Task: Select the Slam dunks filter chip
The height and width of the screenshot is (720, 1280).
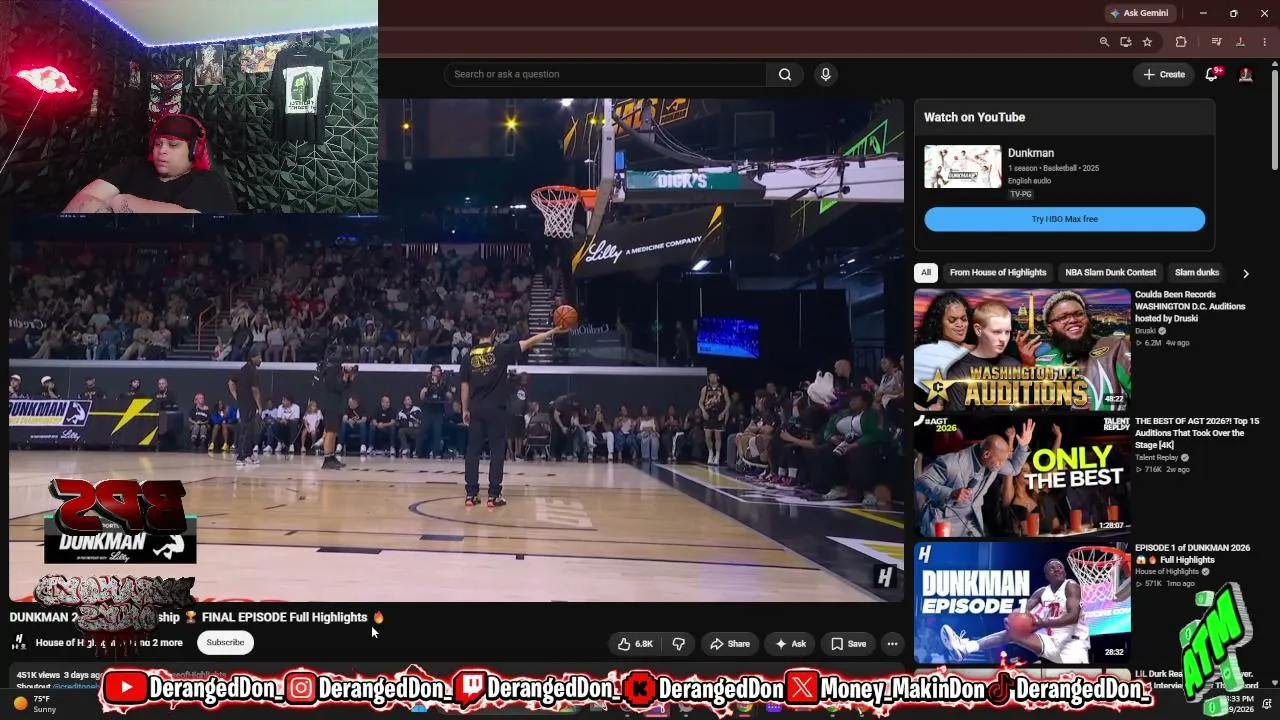Action: (x=1197, y=272)
